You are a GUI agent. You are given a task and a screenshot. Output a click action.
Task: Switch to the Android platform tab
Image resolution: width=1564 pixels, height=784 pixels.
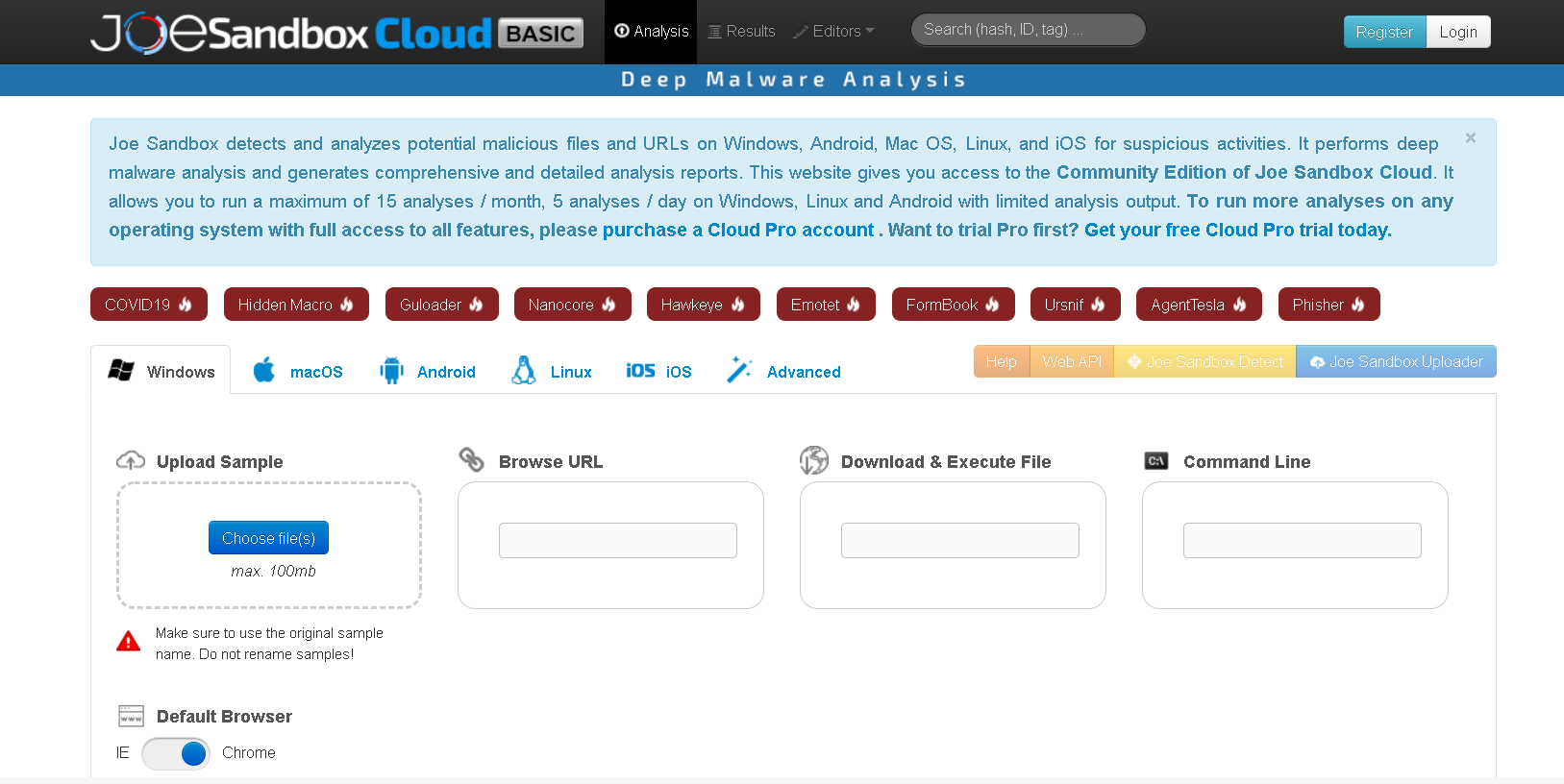(427, 371)
